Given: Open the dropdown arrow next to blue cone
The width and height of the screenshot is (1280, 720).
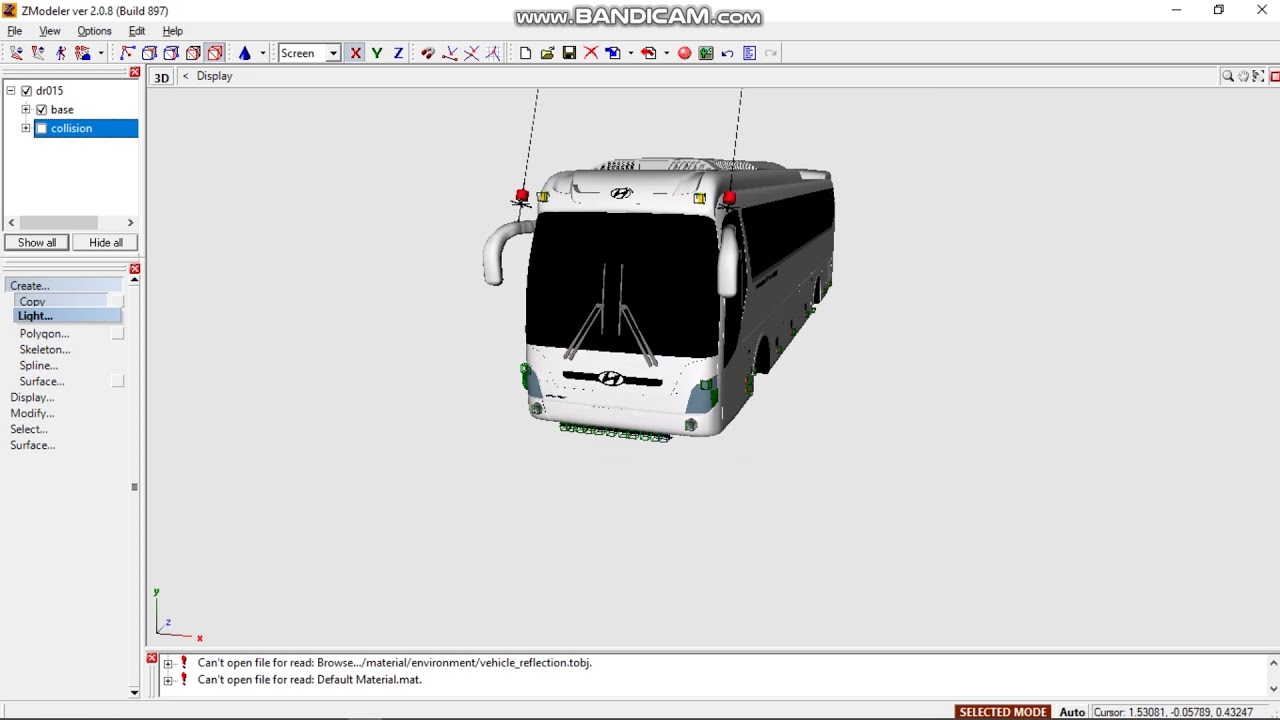Looking at the screenshot, I should point(263,53).
